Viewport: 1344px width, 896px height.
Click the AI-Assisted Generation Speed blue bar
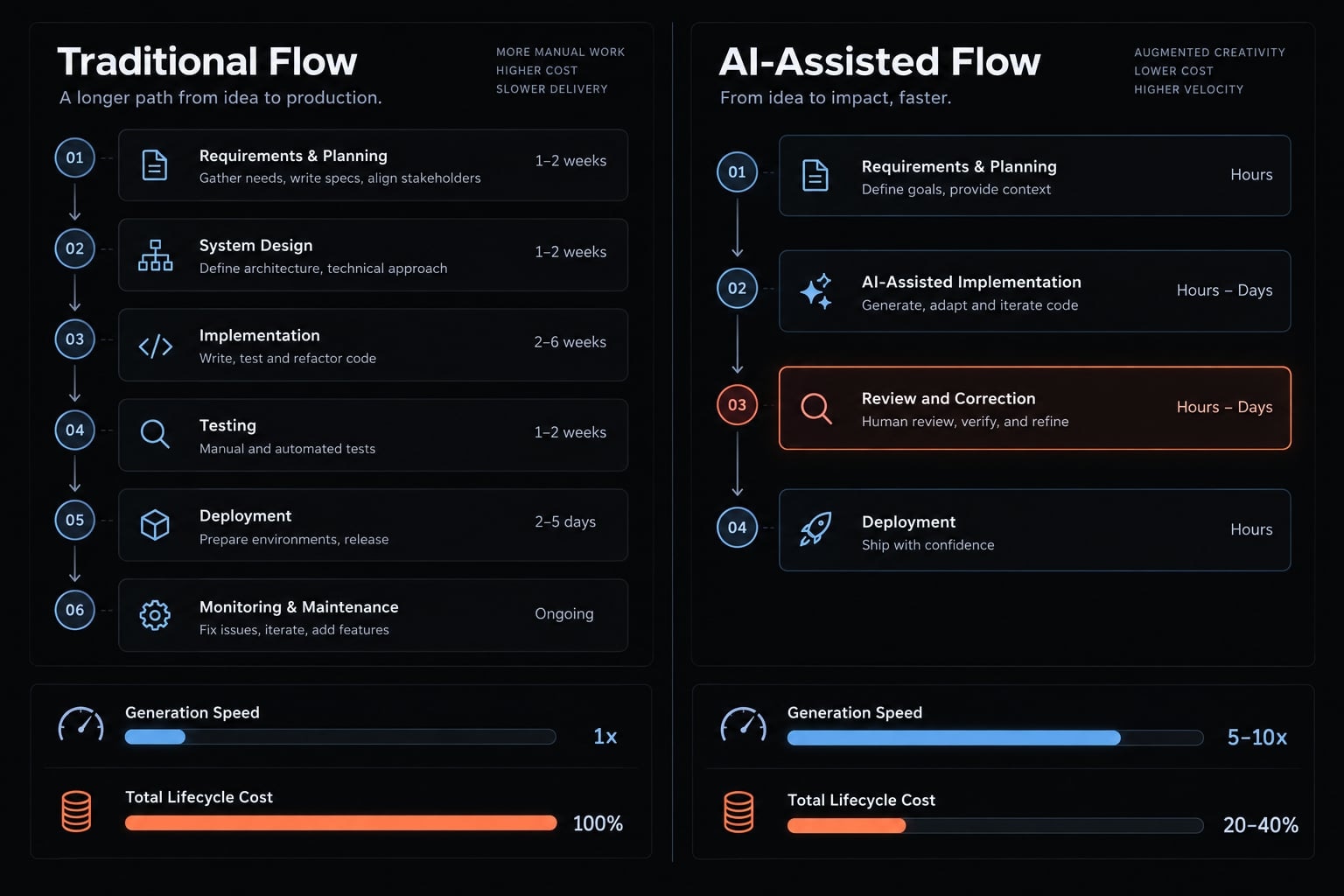[x=954, y=738]
